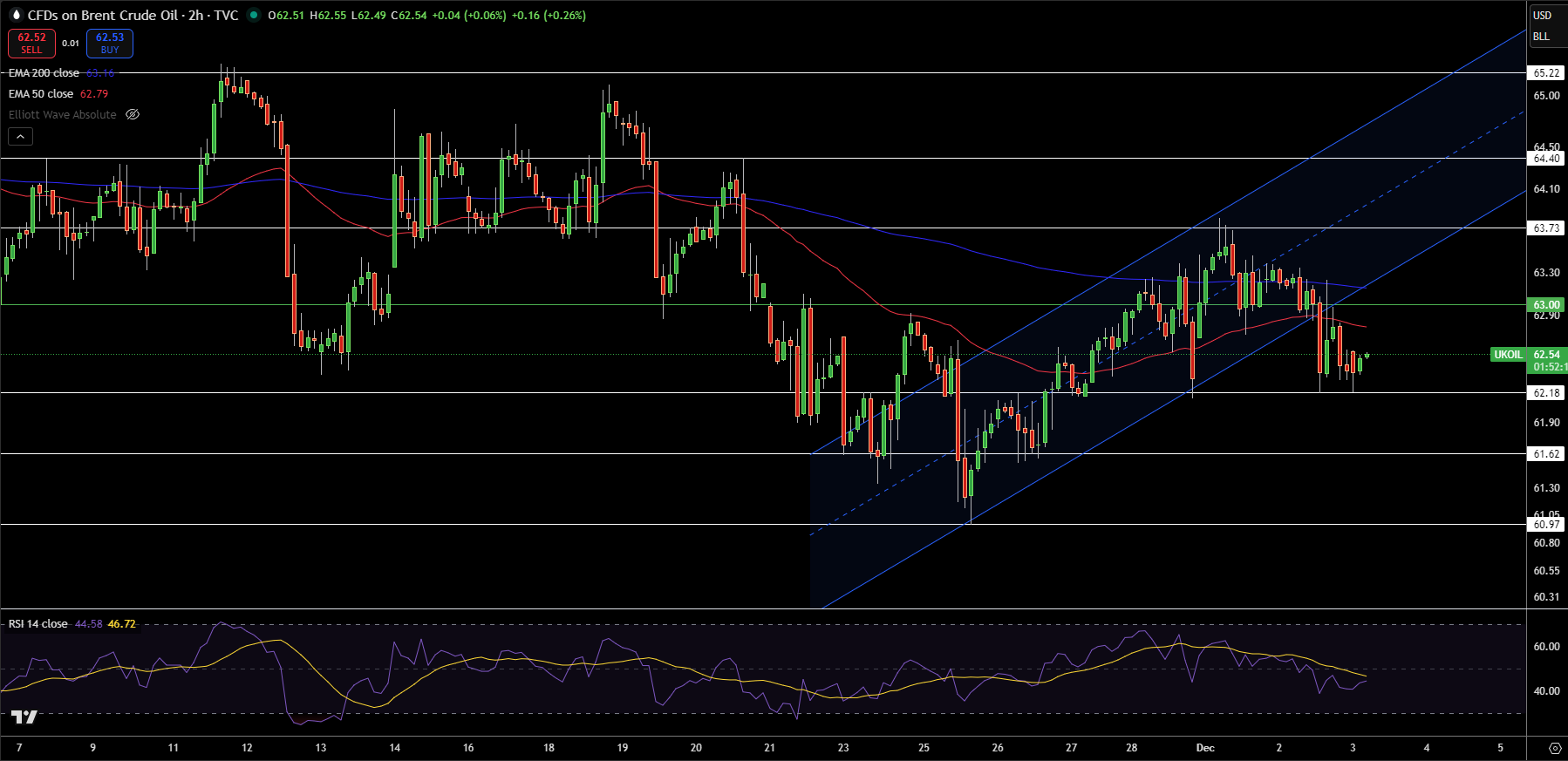Click the 0.01 spread value
The image size is (1568, 761).
pos(71,43)
